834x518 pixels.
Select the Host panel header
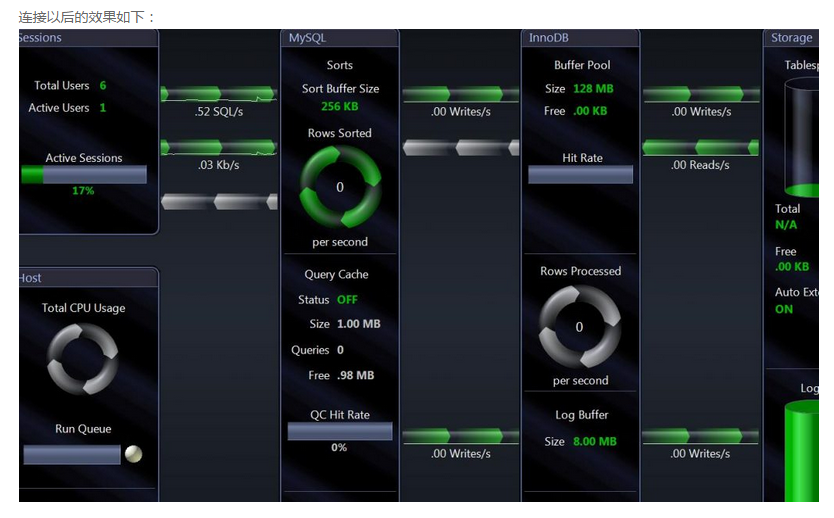pos(88,278)
